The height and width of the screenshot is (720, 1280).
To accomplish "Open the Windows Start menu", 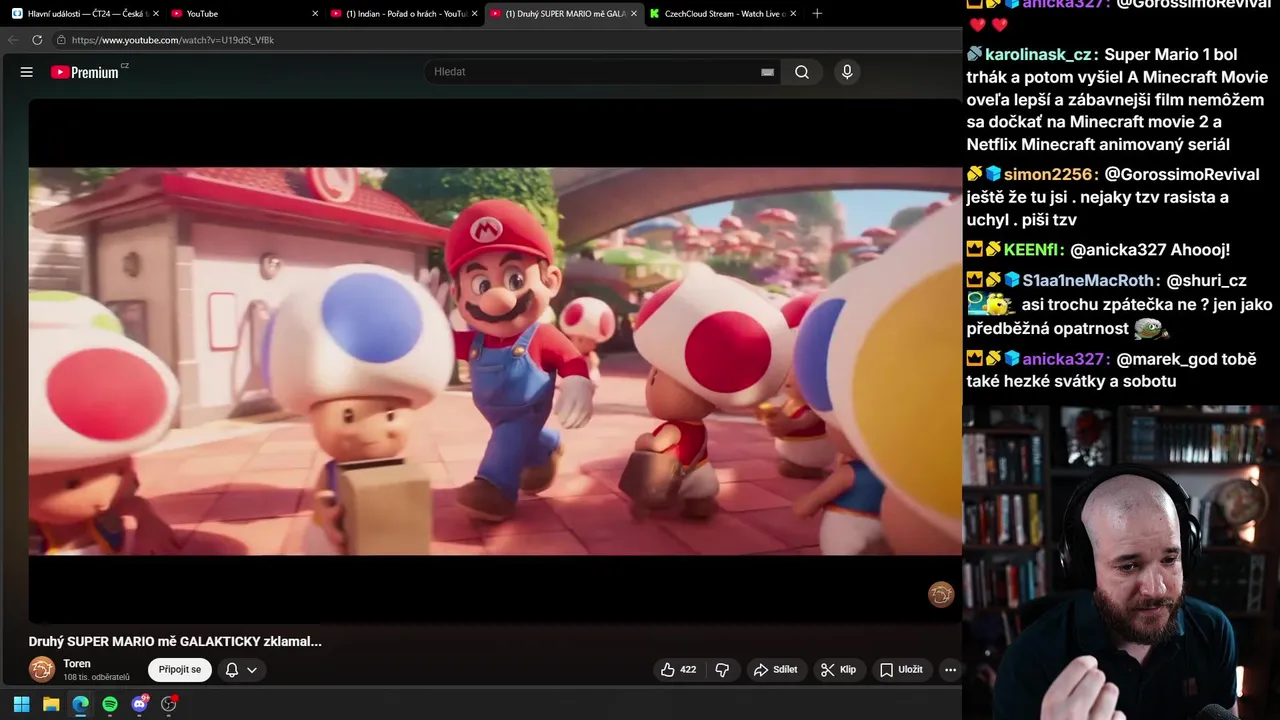I will (21, 704).
